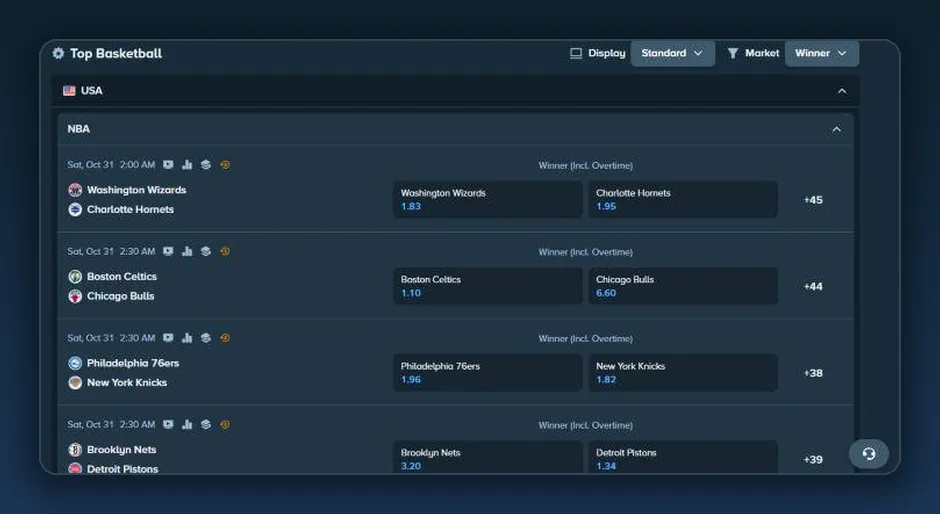The height and width of the screenshot is (514, 940).
Task: Click the New York Knicks team logo
Action: pos(75,383)
